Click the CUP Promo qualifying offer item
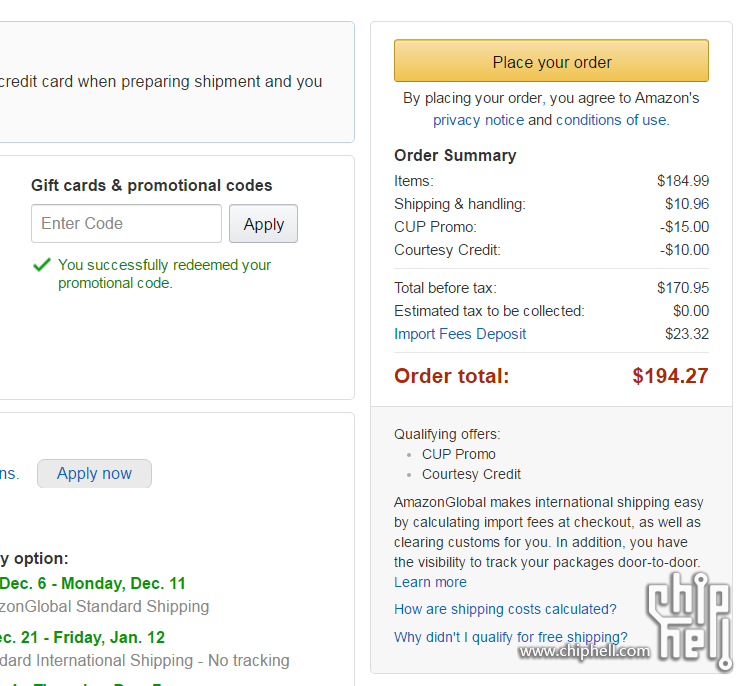The width and height of the screenshot is (746, 686). (459, 454)
